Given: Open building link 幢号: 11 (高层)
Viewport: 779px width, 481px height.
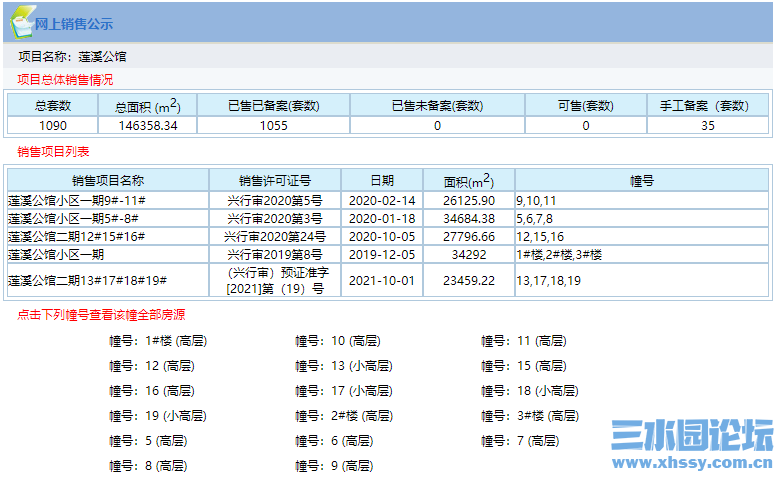Looking at the screenshot, I should click(x=524, y=341).
